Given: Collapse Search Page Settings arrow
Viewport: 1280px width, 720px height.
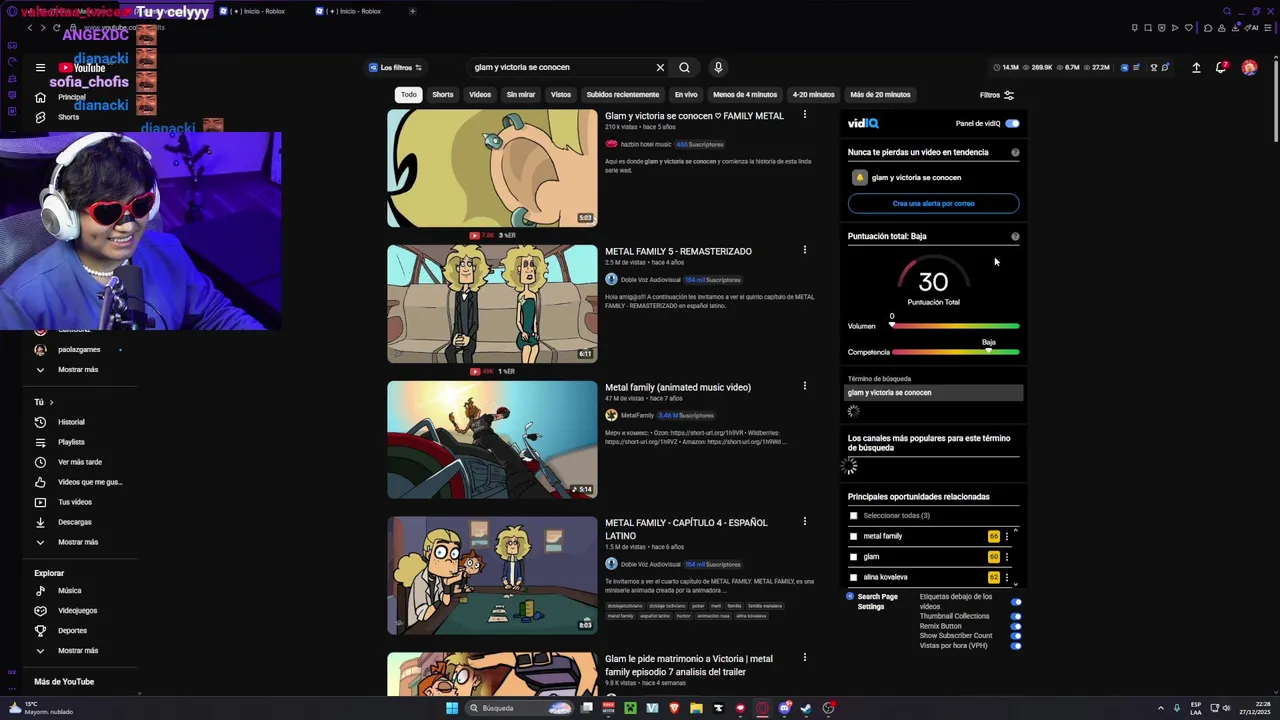Looking at the screenshot, I should (850, 596).
